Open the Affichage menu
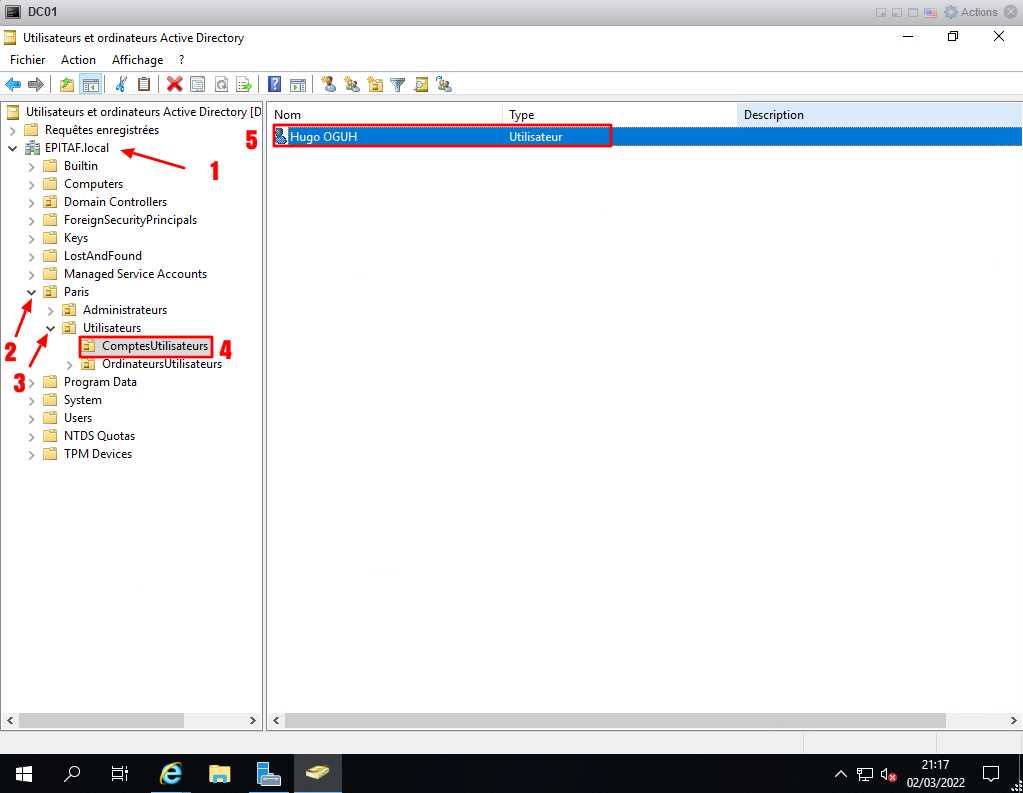 tap(137, 60)
